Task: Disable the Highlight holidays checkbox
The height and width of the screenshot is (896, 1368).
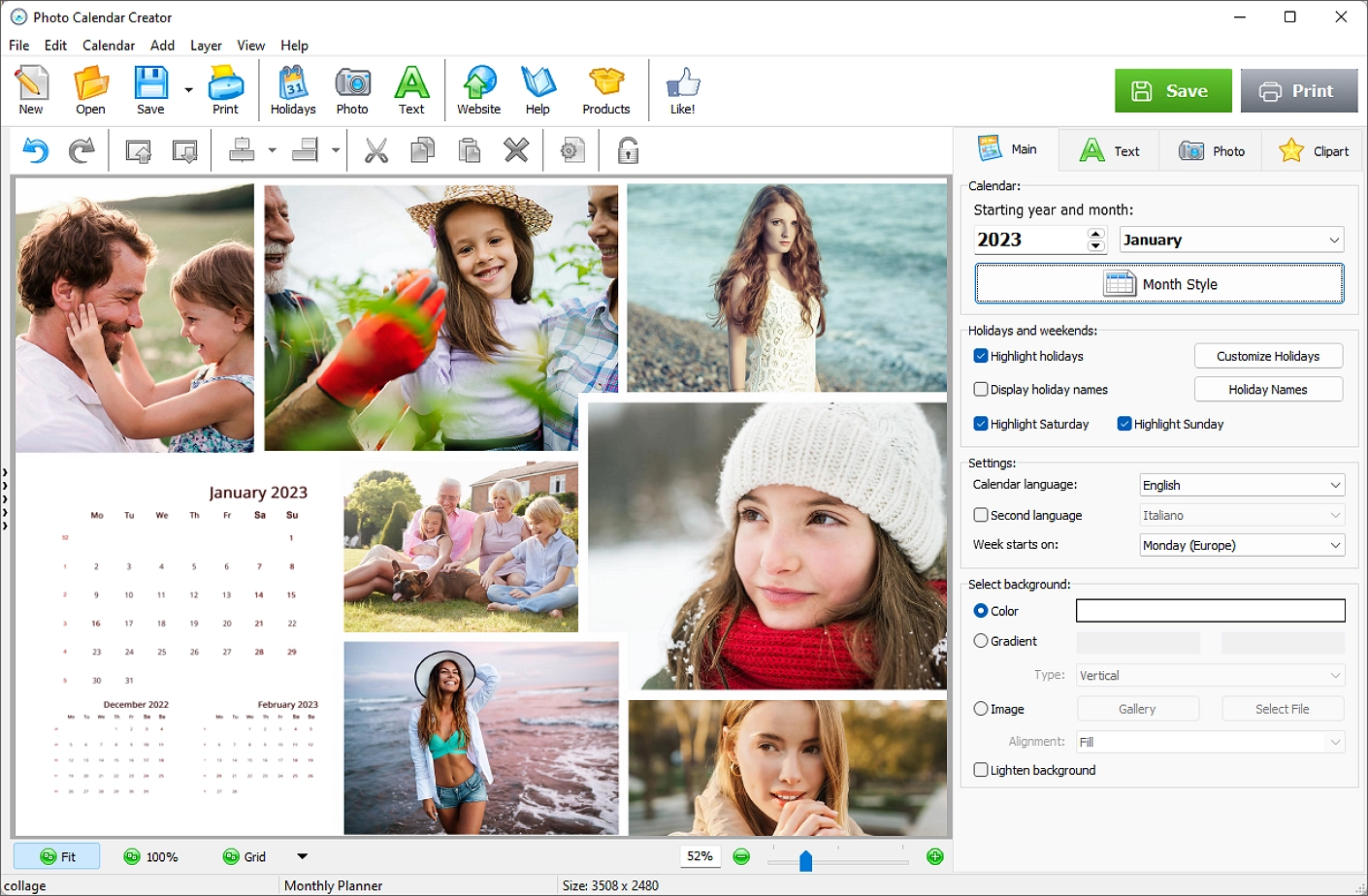Action: (x=981, y=356)
